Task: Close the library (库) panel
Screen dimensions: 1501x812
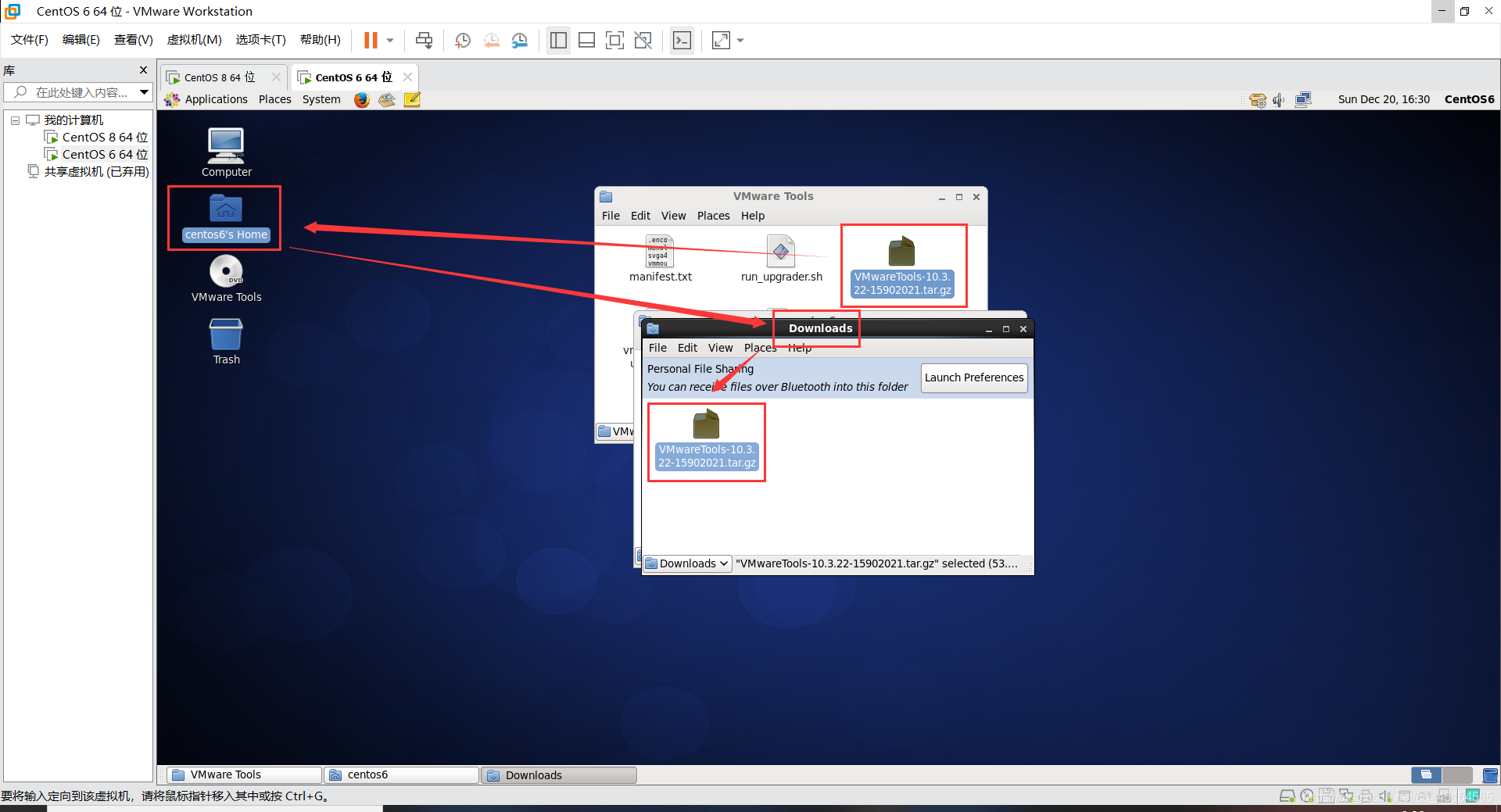Action: coord(143,70)
